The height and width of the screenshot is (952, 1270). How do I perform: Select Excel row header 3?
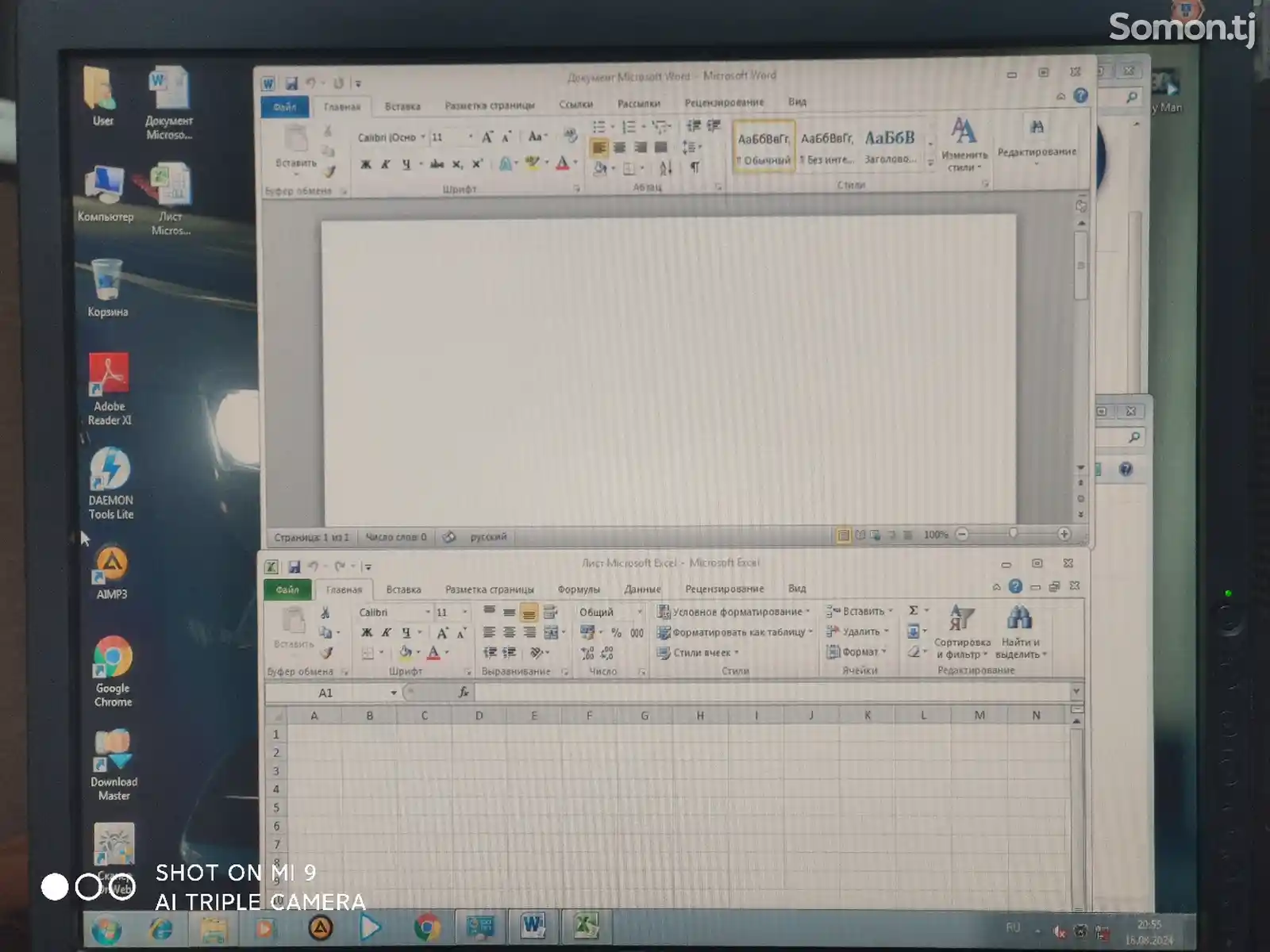coord(276,771)
